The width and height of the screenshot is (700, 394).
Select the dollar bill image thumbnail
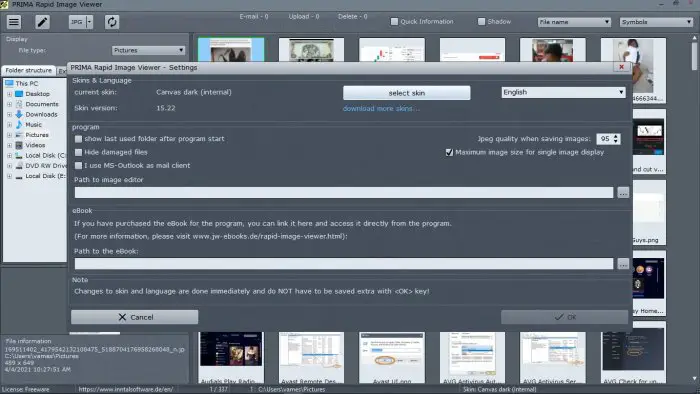click(311, 50)
